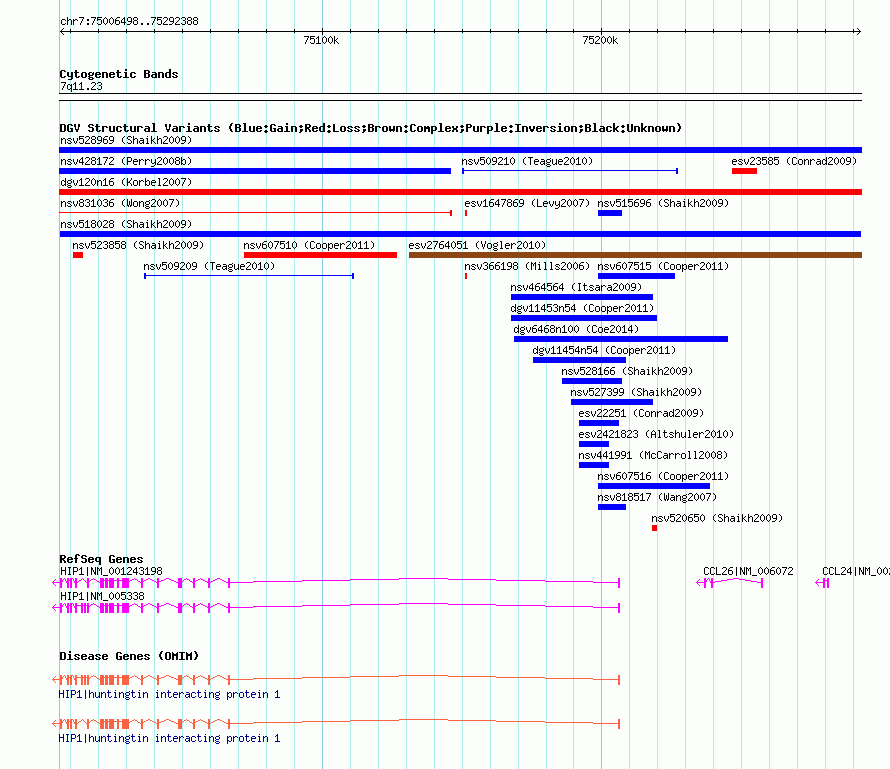Click the chr7:75006498..75292388 coordinate text

click(x=129, y=21)
